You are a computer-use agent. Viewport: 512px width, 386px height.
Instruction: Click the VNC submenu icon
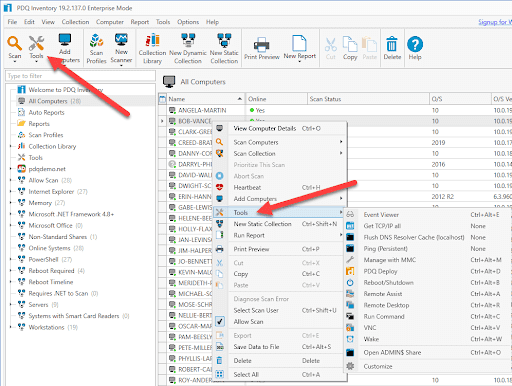(350, 328)
